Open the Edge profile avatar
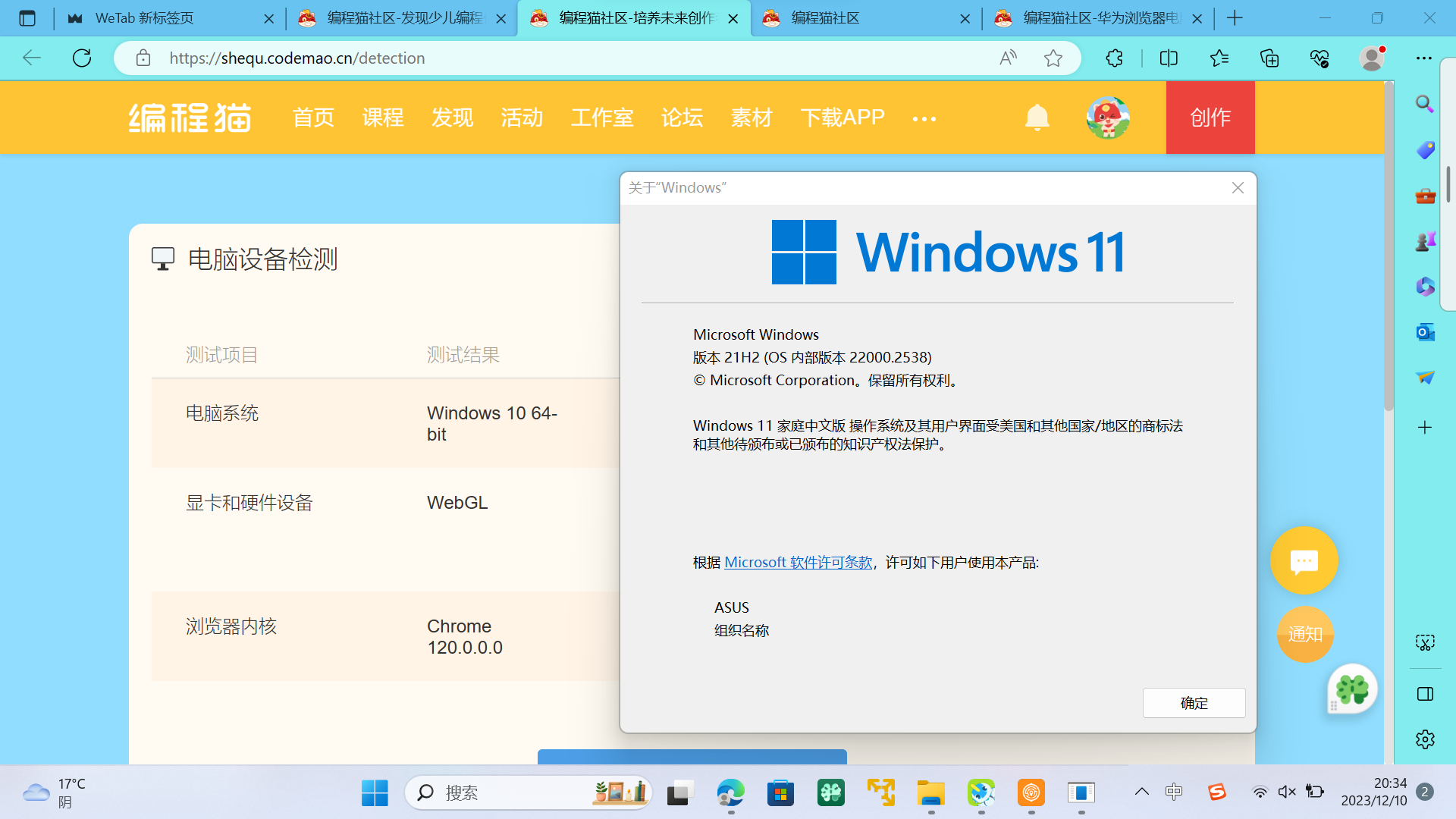This screenshot has height=819, width=1456. [x=1372, y=58]
